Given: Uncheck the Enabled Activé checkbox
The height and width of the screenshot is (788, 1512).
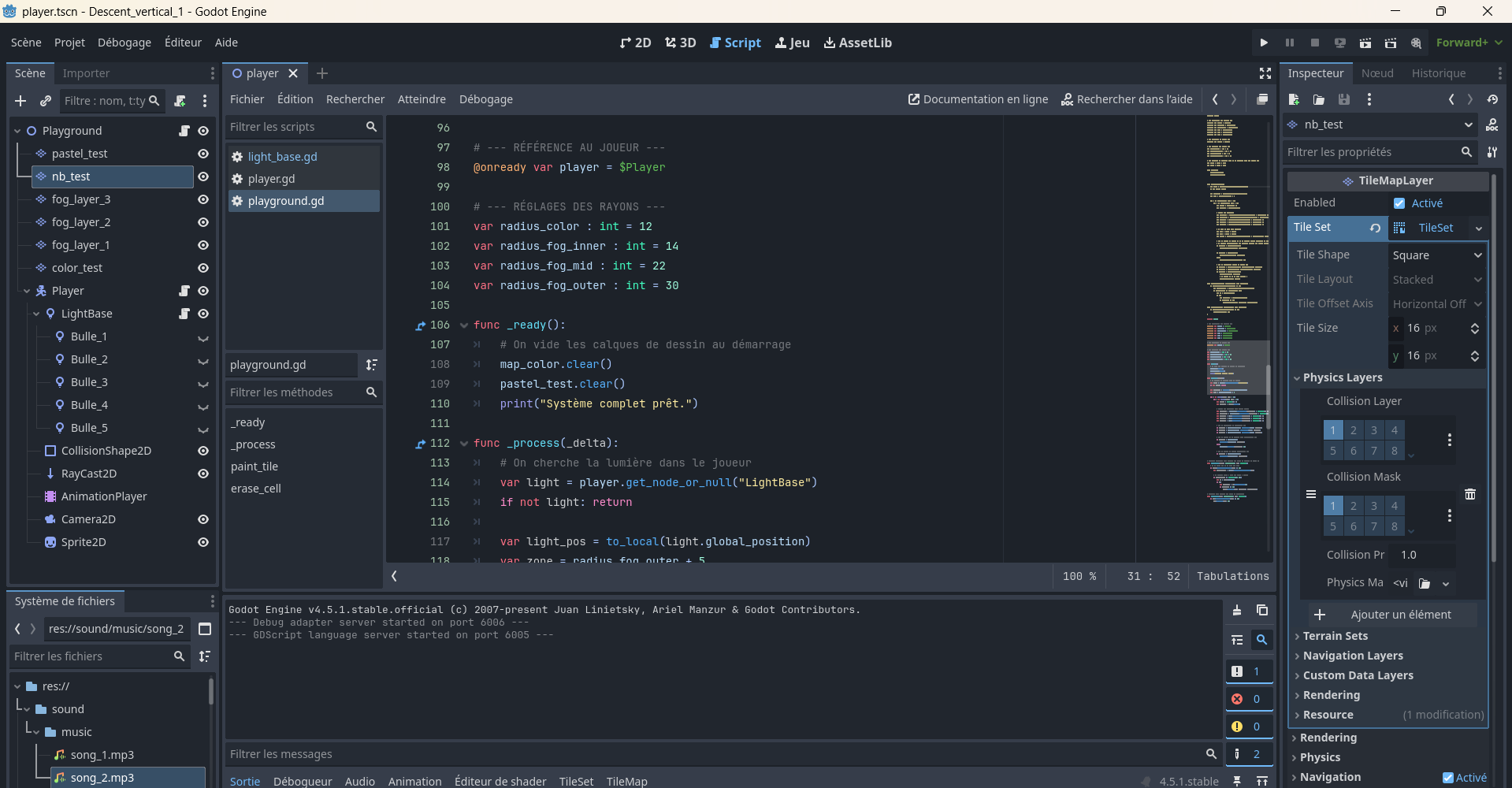Looking at the screenshot, I should 1399,203.
